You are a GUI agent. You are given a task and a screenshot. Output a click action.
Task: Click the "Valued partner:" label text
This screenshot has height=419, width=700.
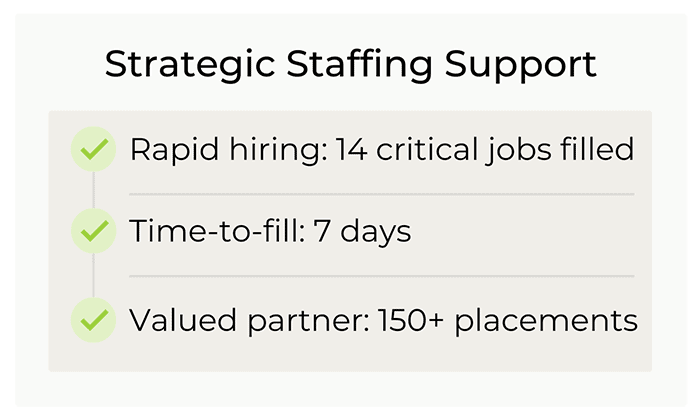tap(250, 321)
